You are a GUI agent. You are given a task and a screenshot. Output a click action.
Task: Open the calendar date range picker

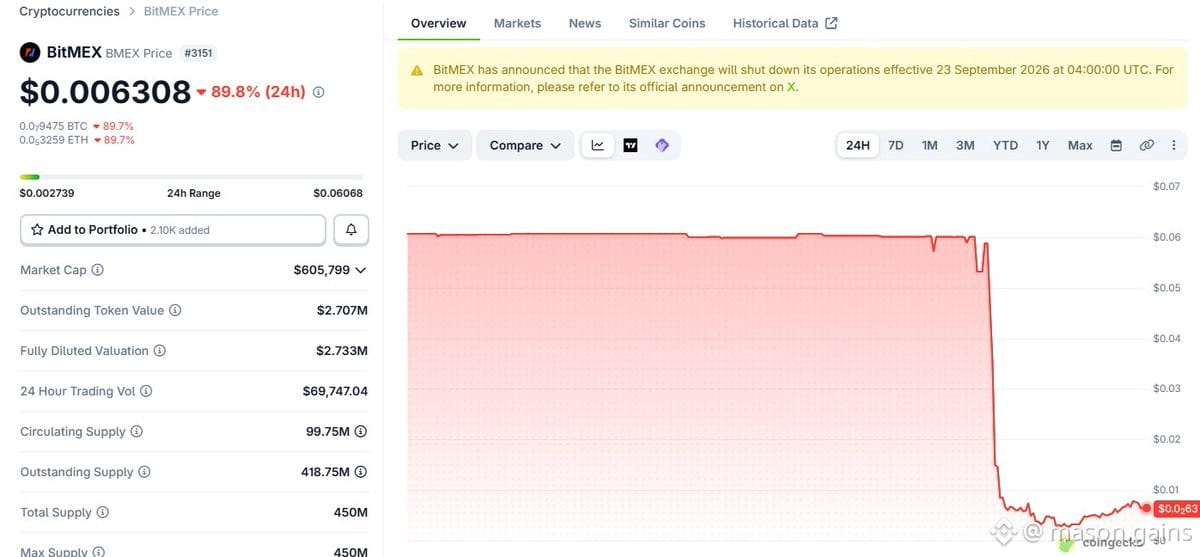click(x=1116, y=145)
